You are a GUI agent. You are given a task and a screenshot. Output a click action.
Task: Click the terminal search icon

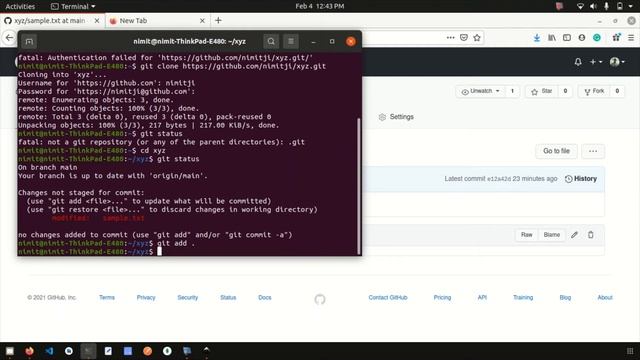[x=271, y=41]
